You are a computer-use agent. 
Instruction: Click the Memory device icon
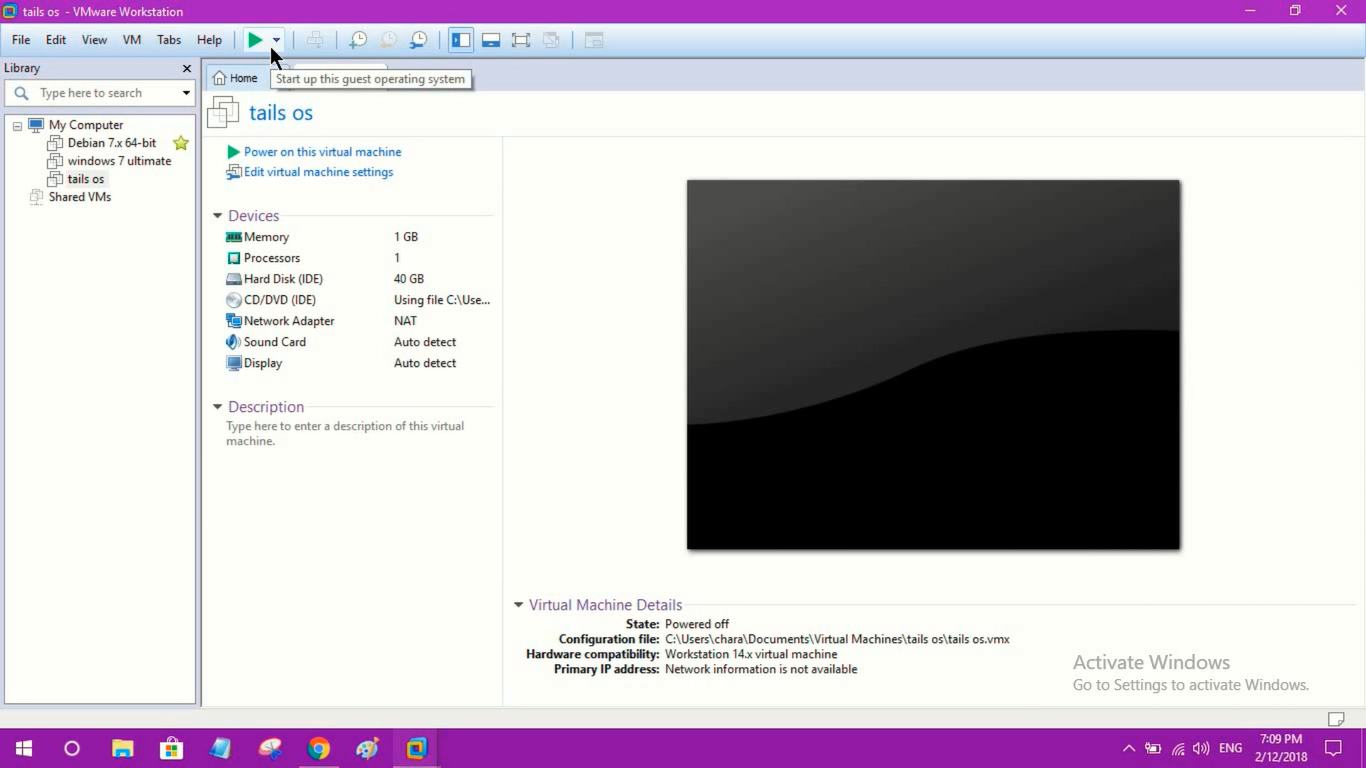point(234,237)
